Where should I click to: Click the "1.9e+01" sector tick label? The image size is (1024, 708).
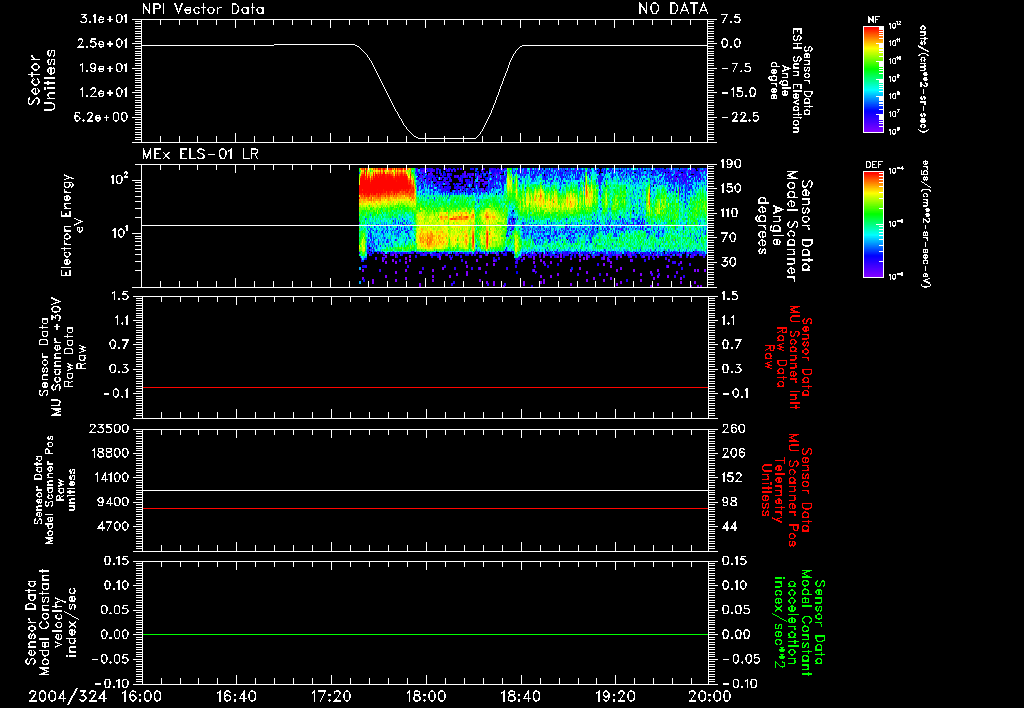(103, 68)
